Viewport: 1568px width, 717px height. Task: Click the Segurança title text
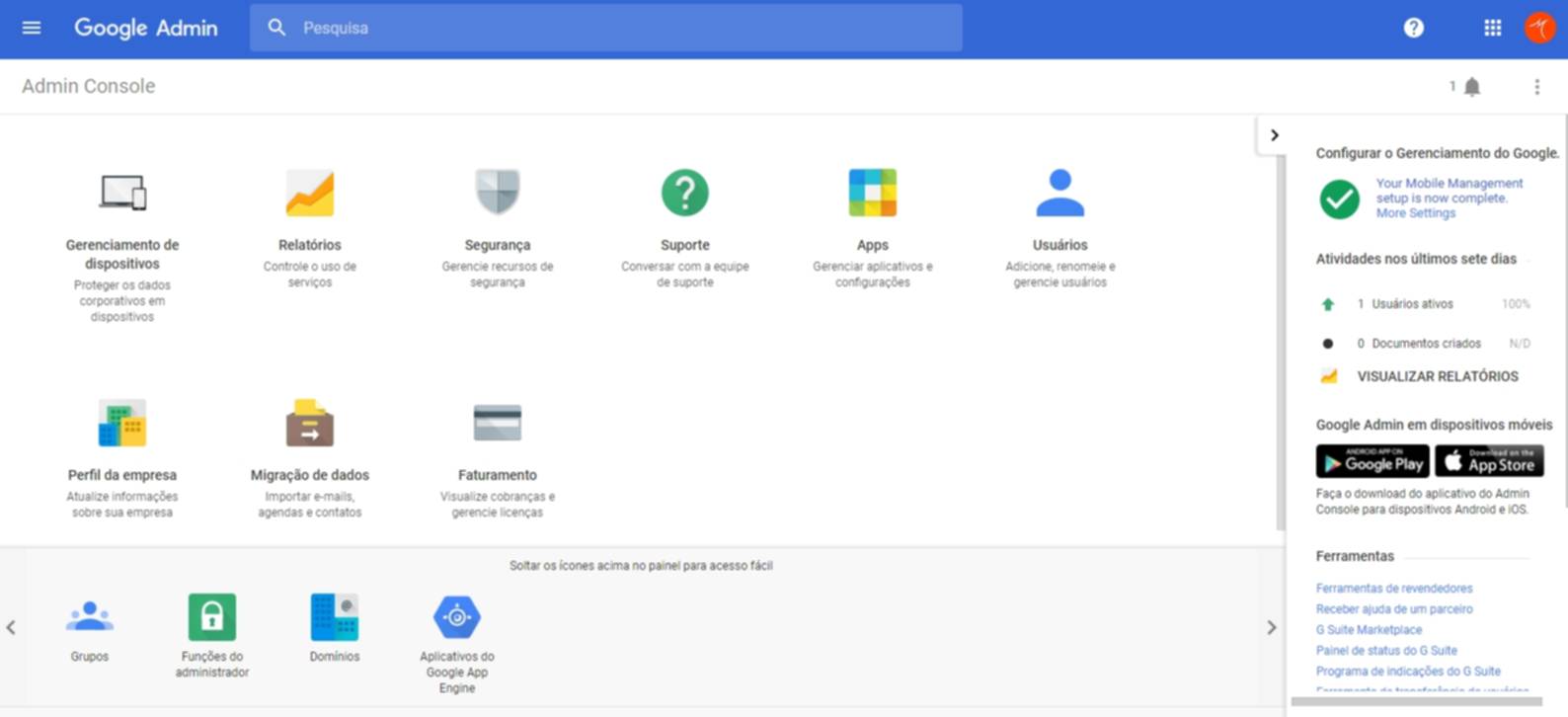[498, 245]
